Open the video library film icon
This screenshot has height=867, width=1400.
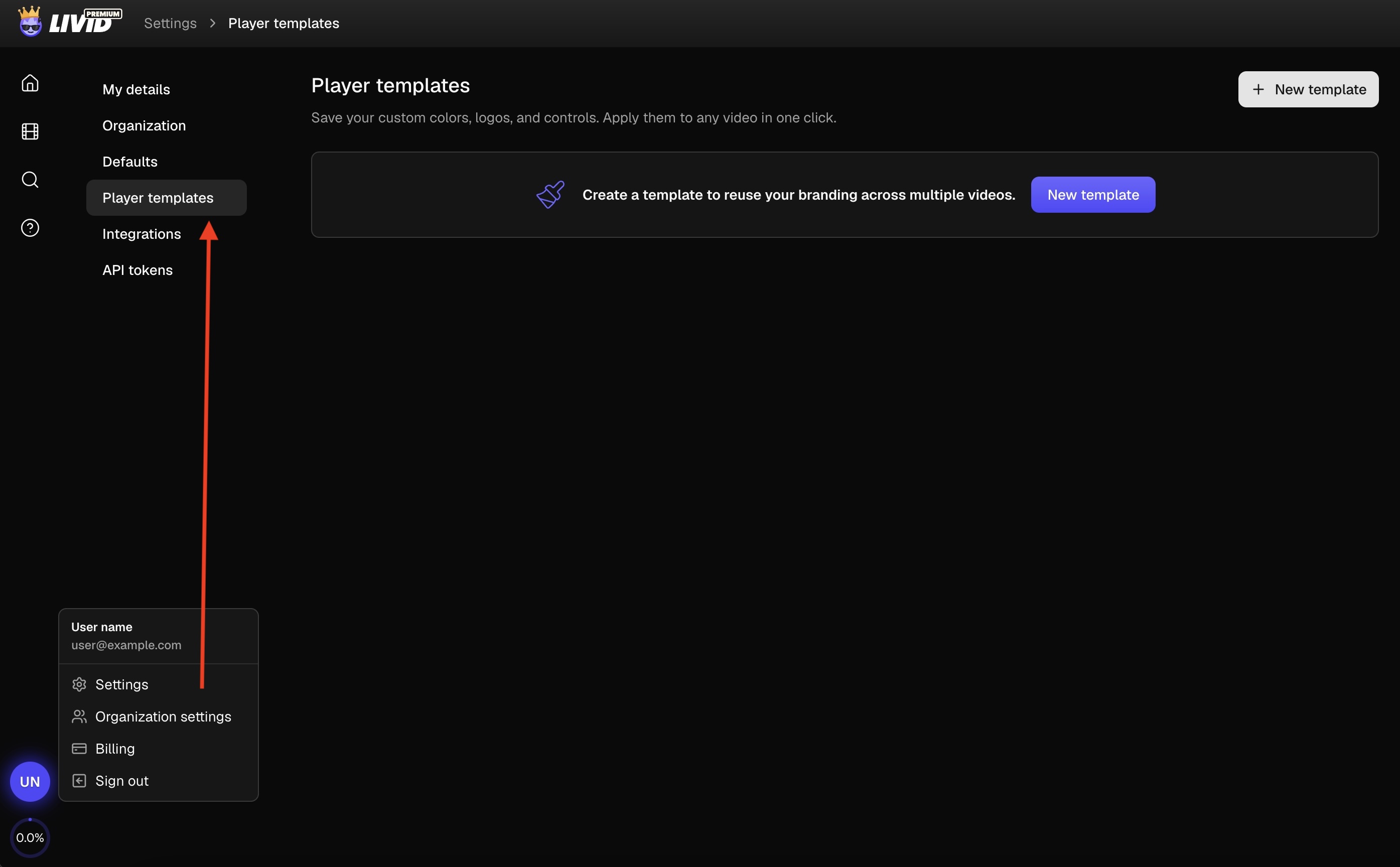click(x=30, y=131)
